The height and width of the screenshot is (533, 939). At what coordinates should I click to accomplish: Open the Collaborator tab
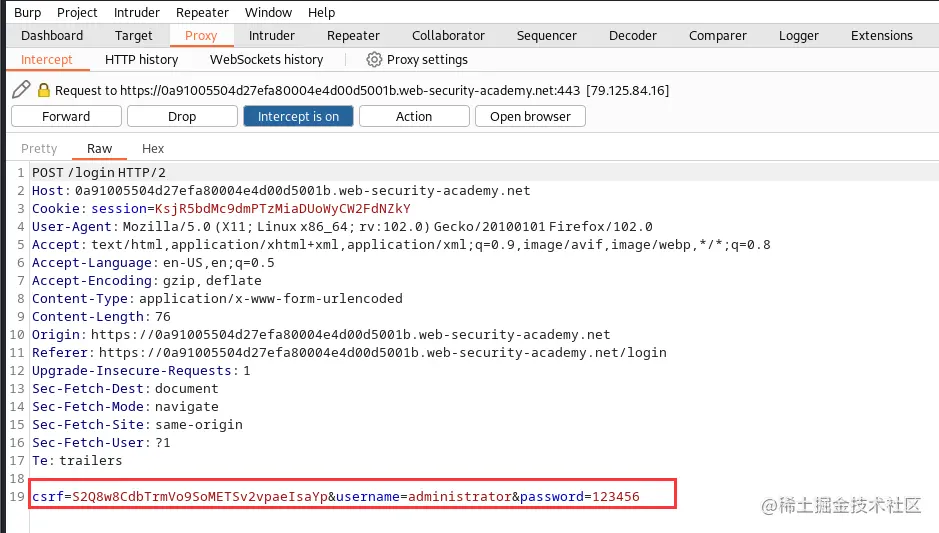pyautogui.click(x=448, y=35)
